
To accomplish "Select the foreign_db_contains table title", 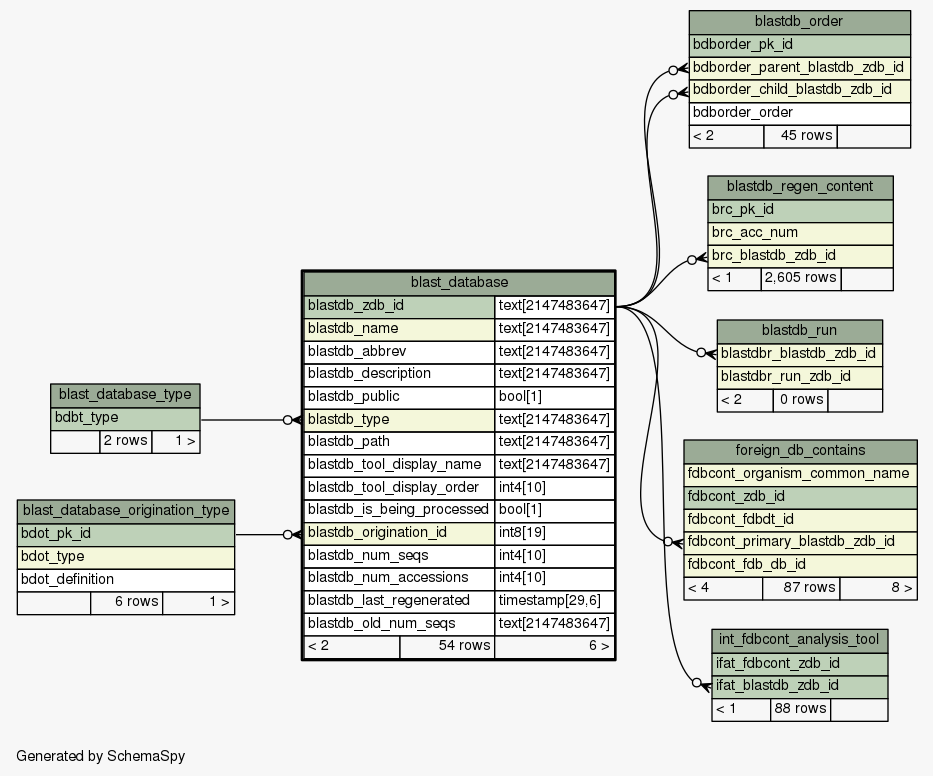I will (x=800, y=451).
